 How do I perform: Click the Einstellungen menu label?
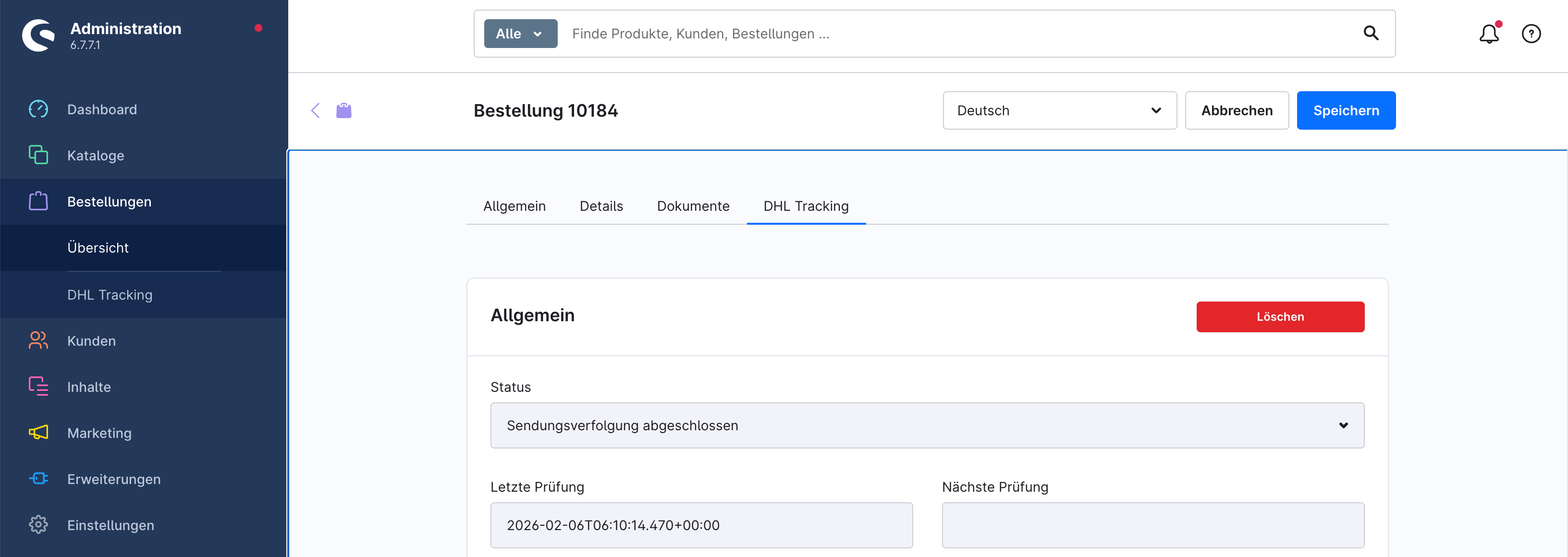111,525
